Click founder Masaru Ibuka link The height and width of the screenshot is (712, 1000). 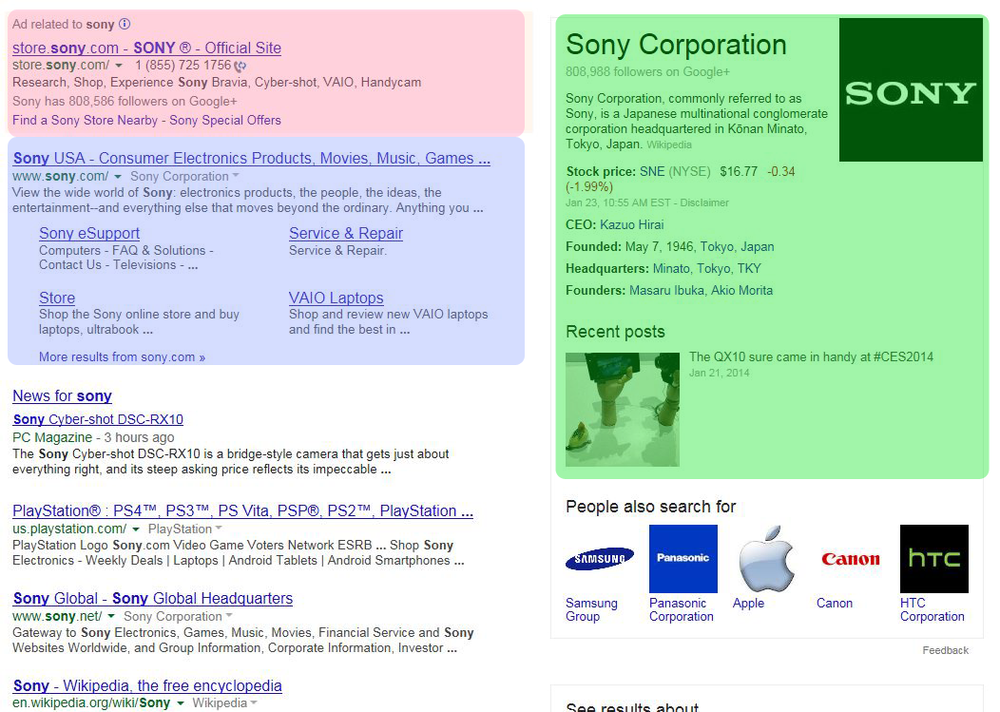[x=666, y=291]
